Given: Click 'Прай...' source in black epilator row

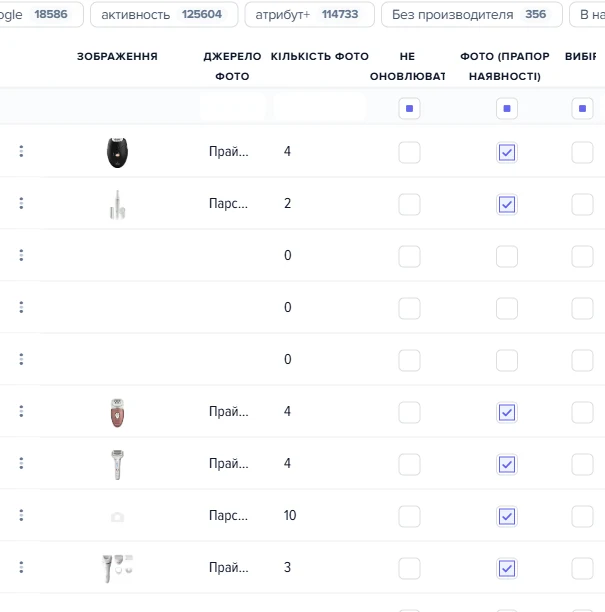Looking at the screenshot, I should click(x=229, y=151).
